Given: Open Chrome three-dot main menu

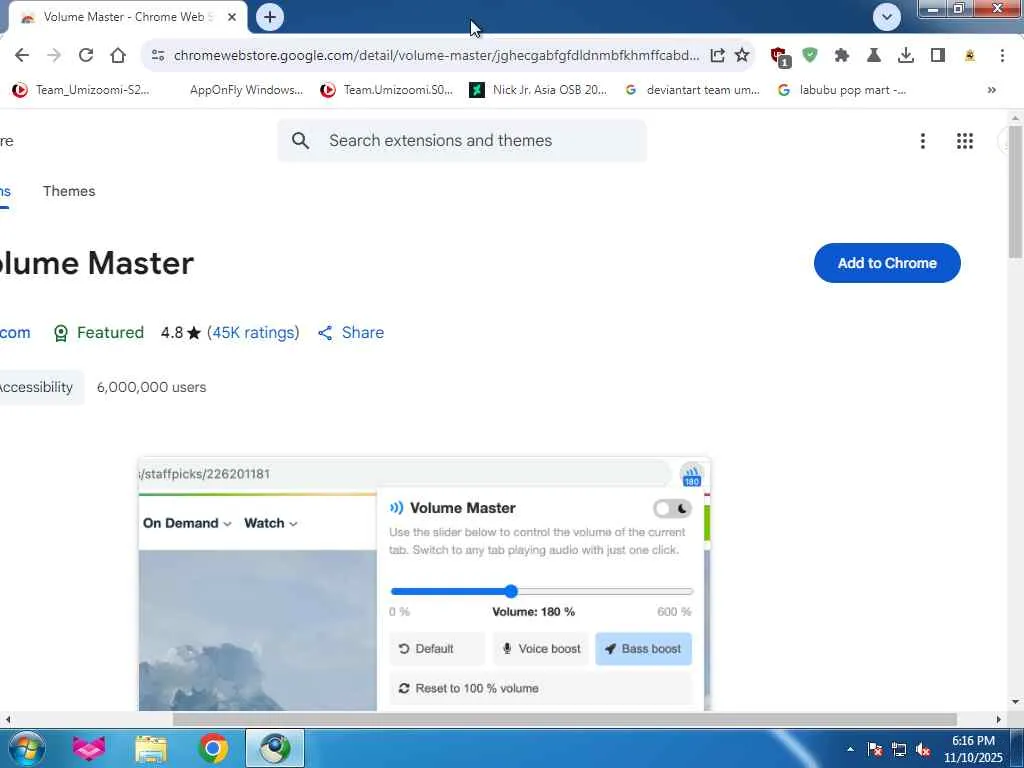Looking at the screenshot, I should (1002, 56).
